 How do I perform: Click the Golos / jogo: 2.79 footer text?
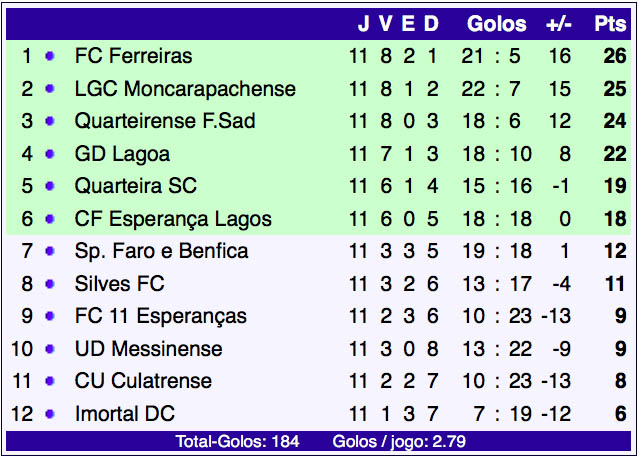click(x=399, y=442)
